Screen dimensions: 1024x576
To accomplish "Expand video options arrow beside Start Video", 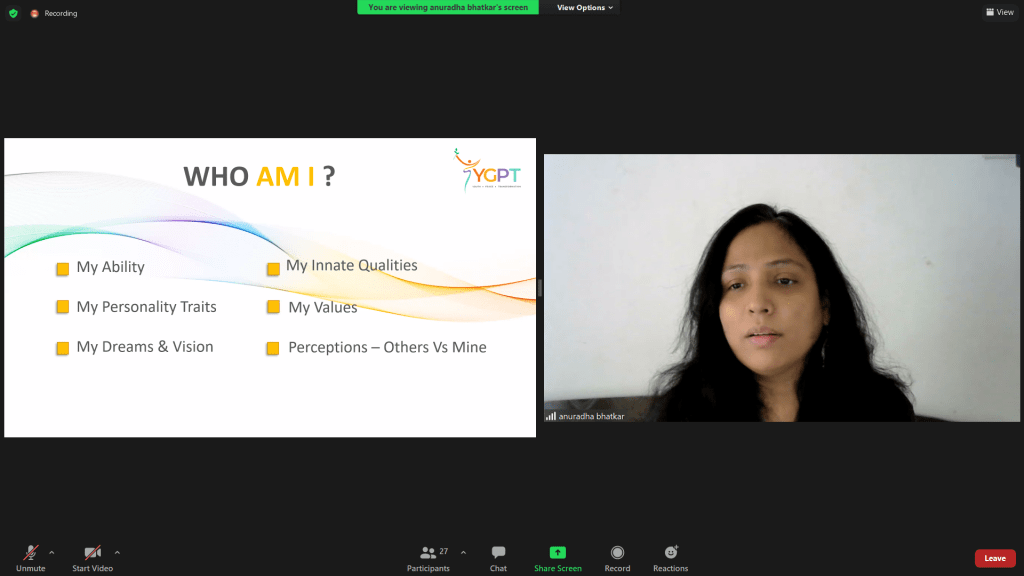I will tap(118, 552).
